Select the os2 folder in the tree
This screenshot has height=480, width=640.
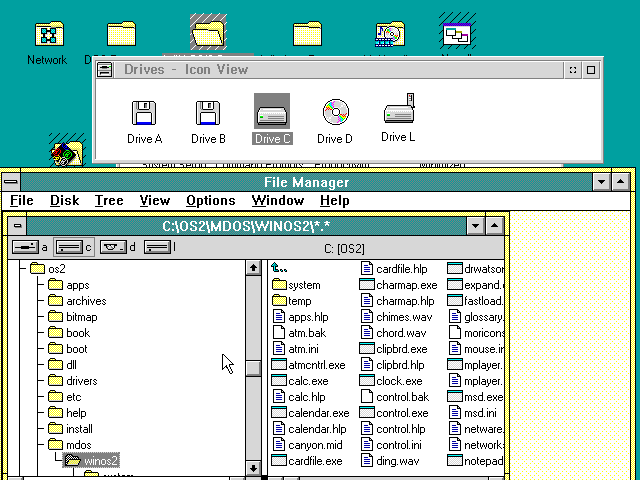[48, 269]
